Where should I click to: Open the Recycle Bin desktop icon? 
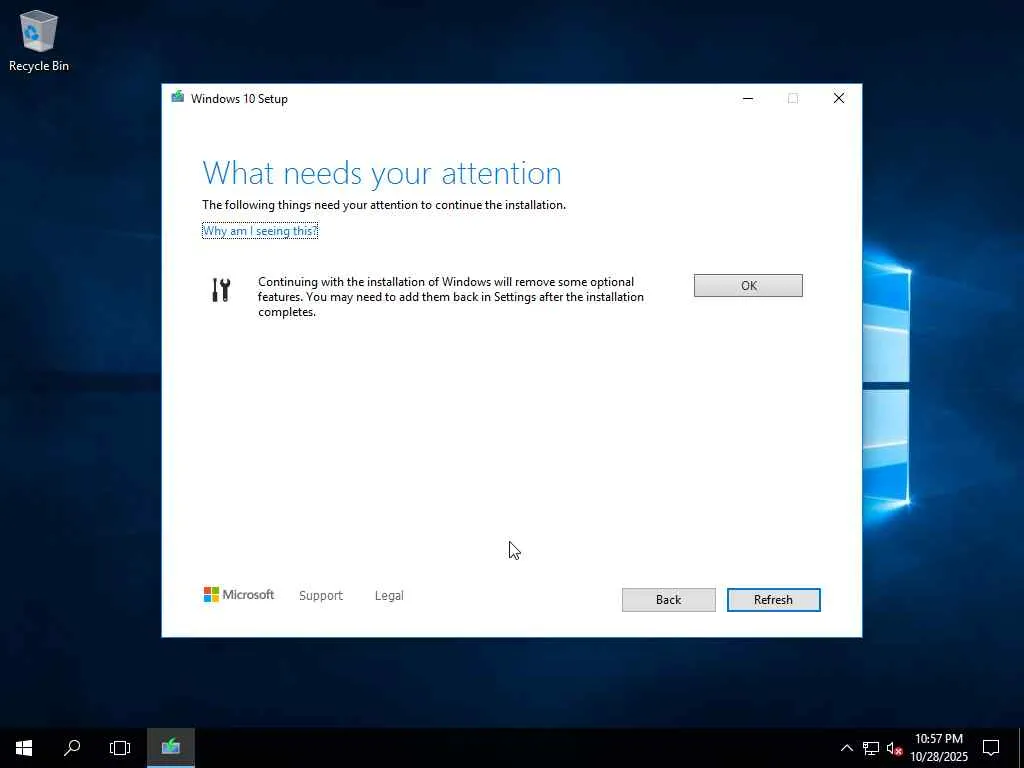(39, 40)
